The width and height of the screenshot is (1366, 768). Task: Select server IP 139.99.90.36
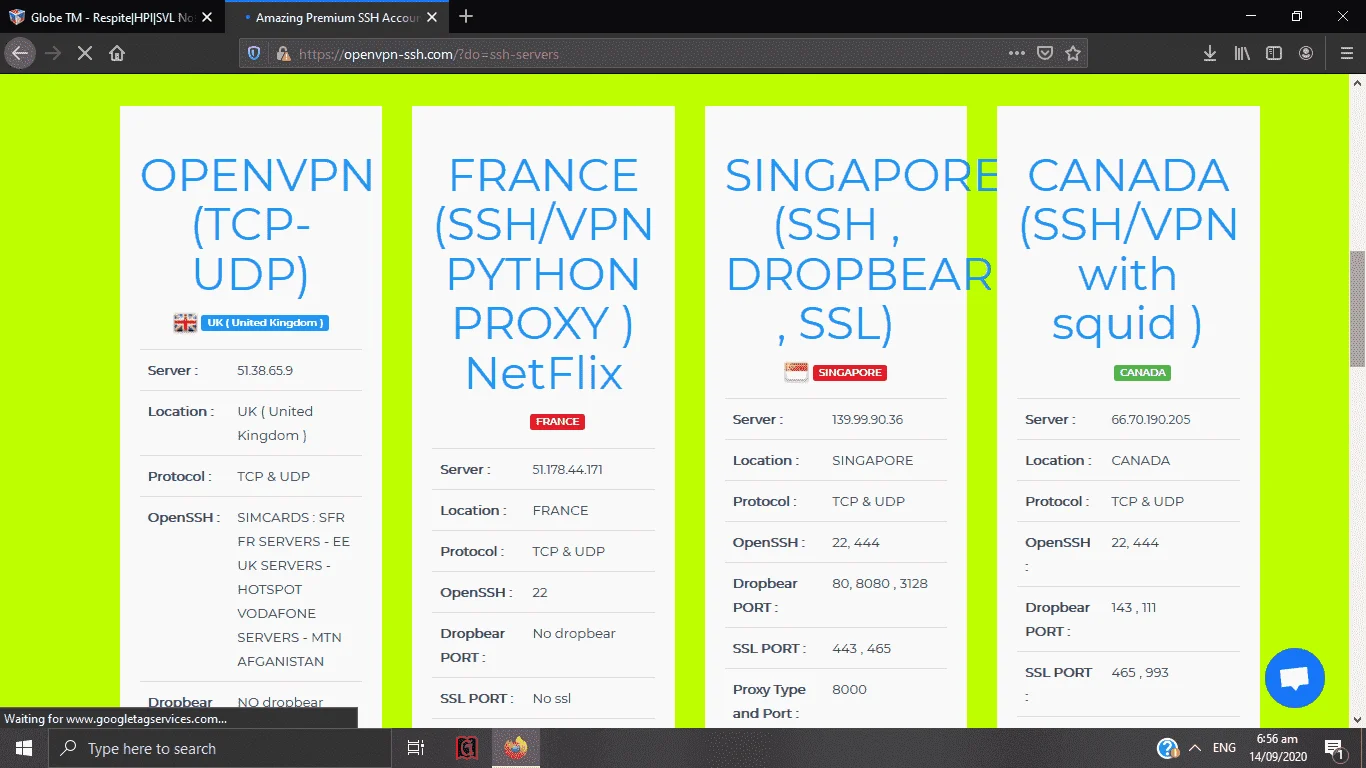pyautogui.click(x=867, y=419)
